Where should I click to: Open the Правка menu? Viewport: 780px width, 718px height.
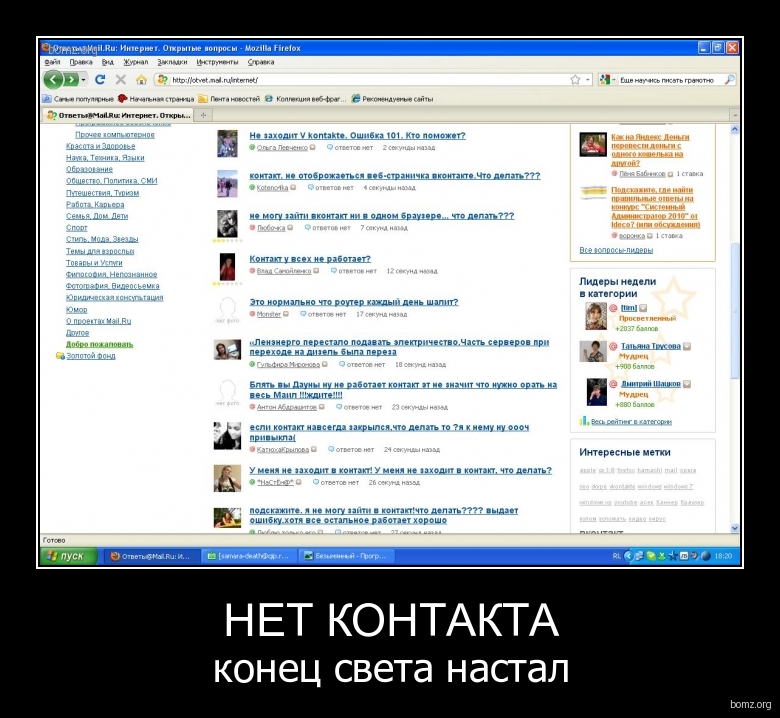81,62
